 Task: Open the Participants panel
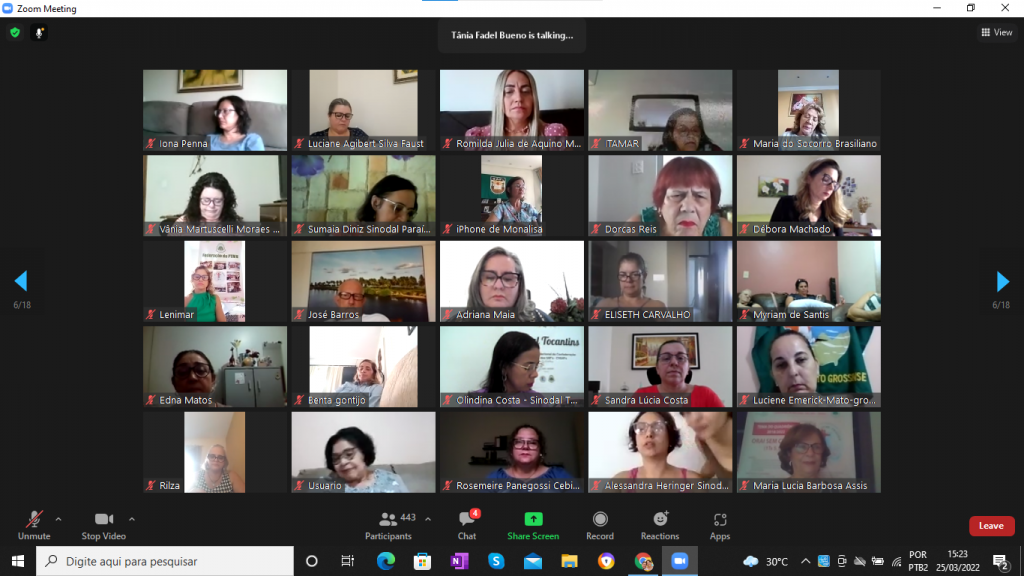click(388, 524)
